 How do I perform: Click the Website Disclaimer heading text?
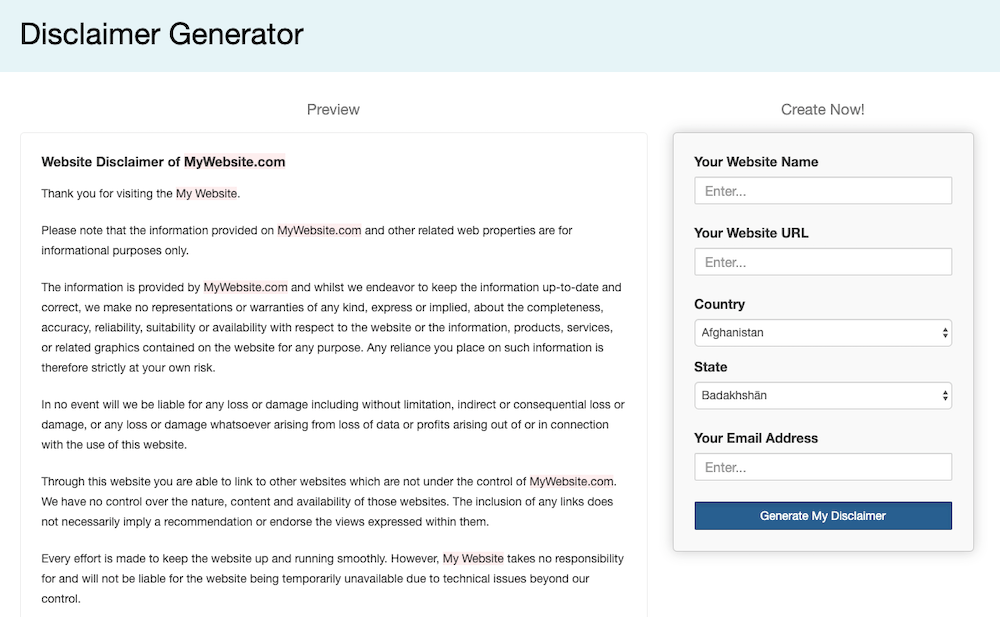[163, 162]
